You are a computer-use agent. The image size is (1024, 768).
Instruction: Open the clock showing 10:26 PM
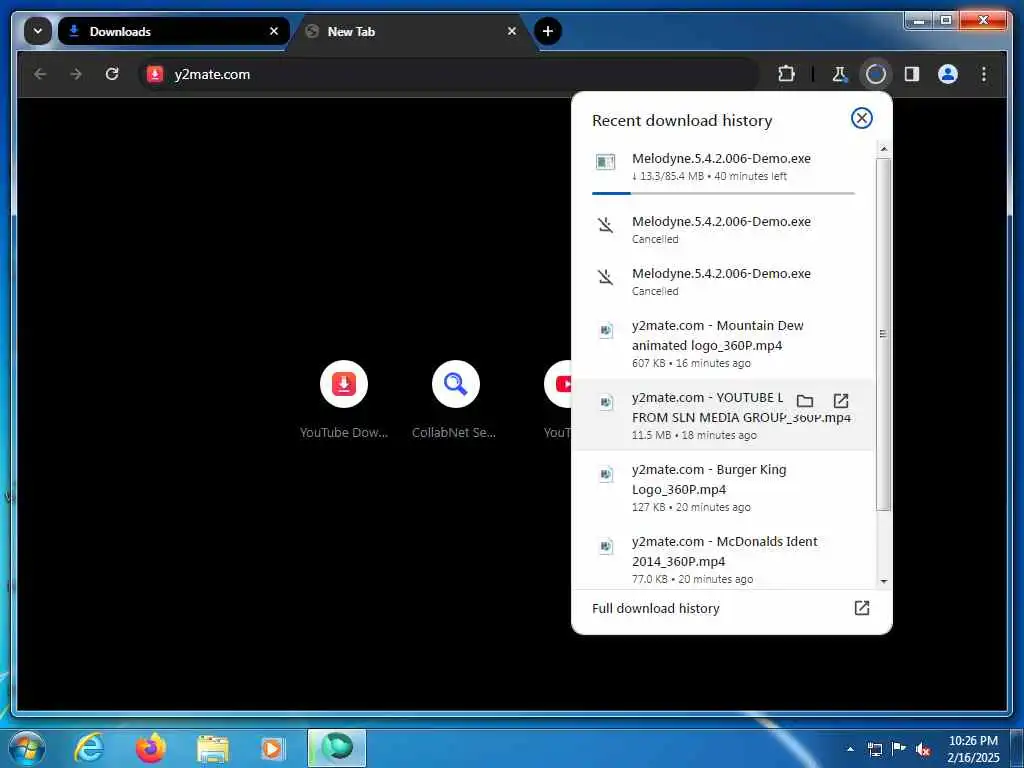click(973, 748)
